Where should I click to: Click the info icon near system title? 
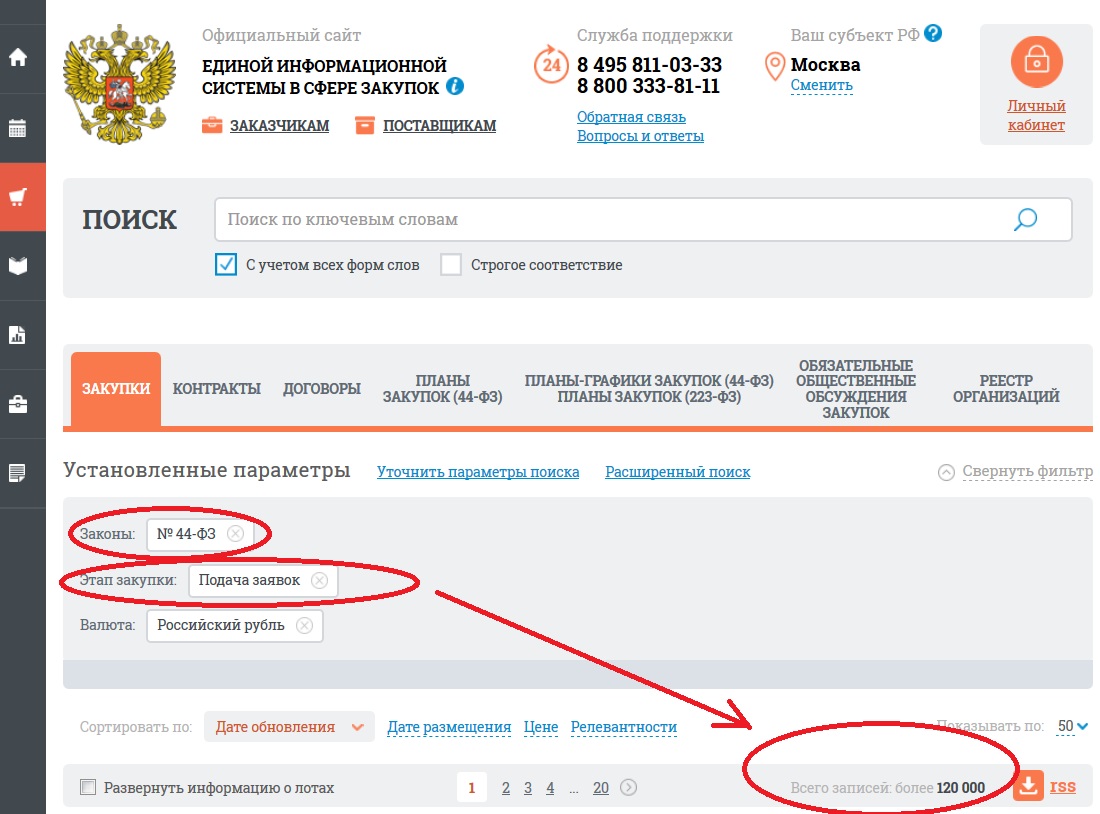click(455, 87)
